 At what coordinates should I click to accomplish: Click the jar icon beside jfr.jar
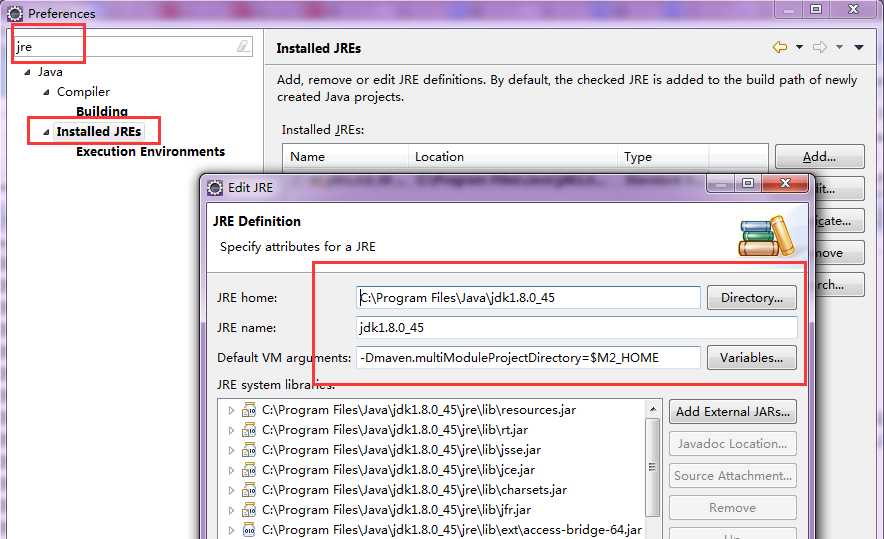pos(249,510)
